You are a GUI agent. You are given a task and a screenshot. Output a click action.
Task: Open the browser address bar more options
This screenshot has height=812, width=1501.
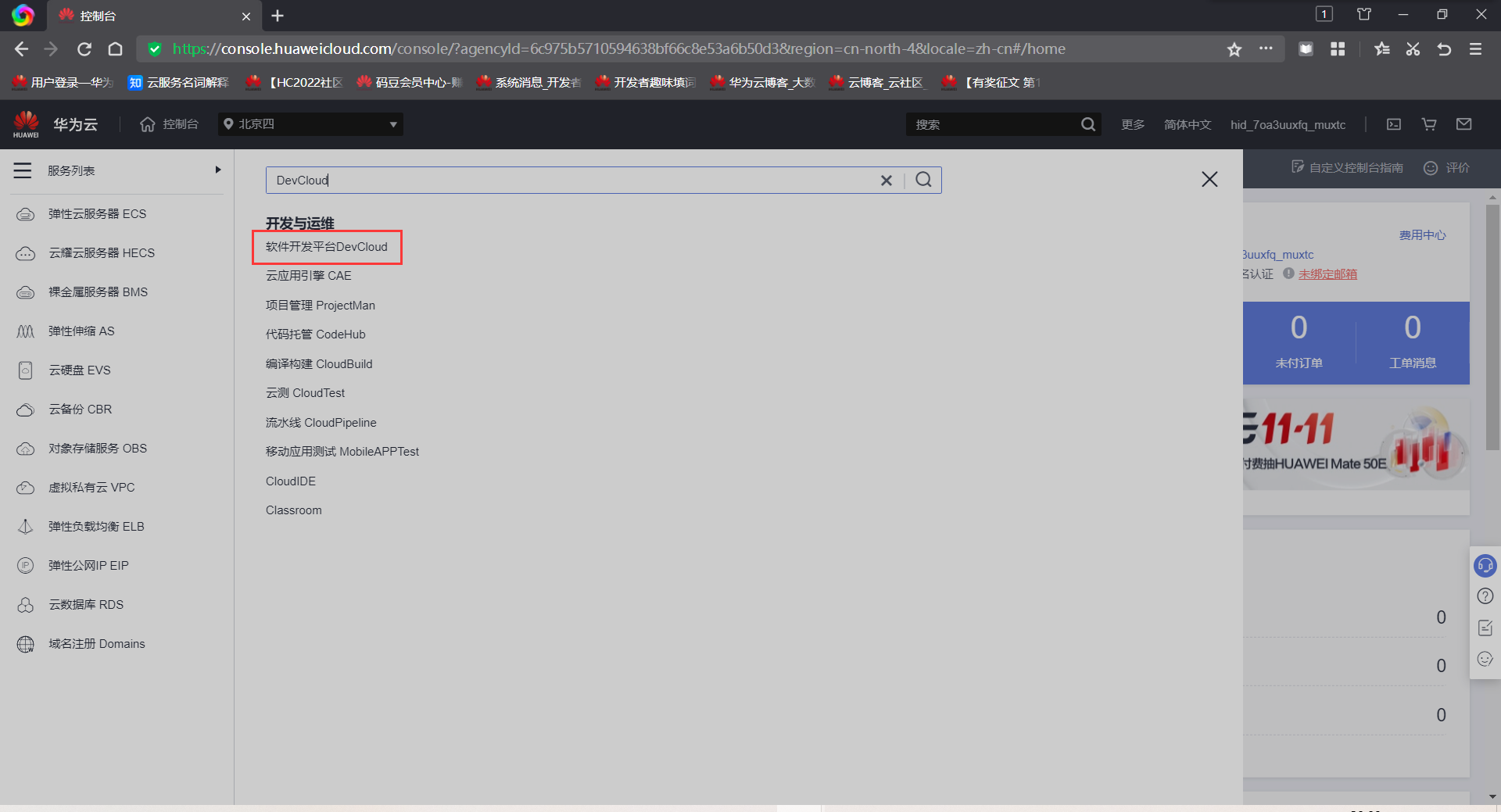coord(1266,48)
